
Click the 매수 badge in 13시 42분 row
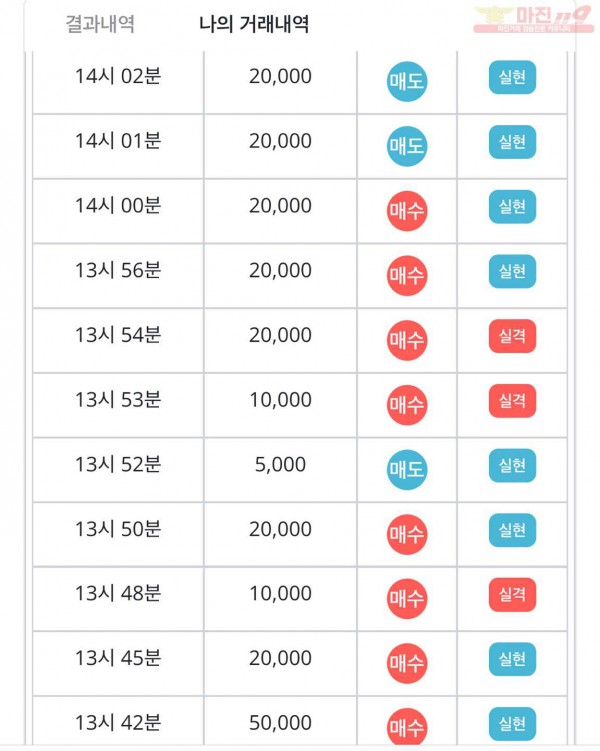407,727
